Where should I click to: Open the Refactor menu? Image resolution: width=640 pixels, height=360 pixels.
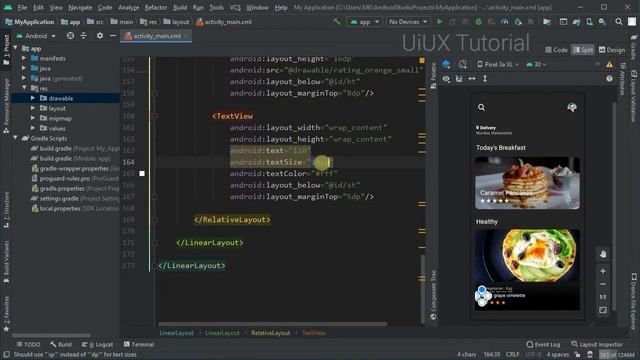pyautogui.click(x=156, y=7)
